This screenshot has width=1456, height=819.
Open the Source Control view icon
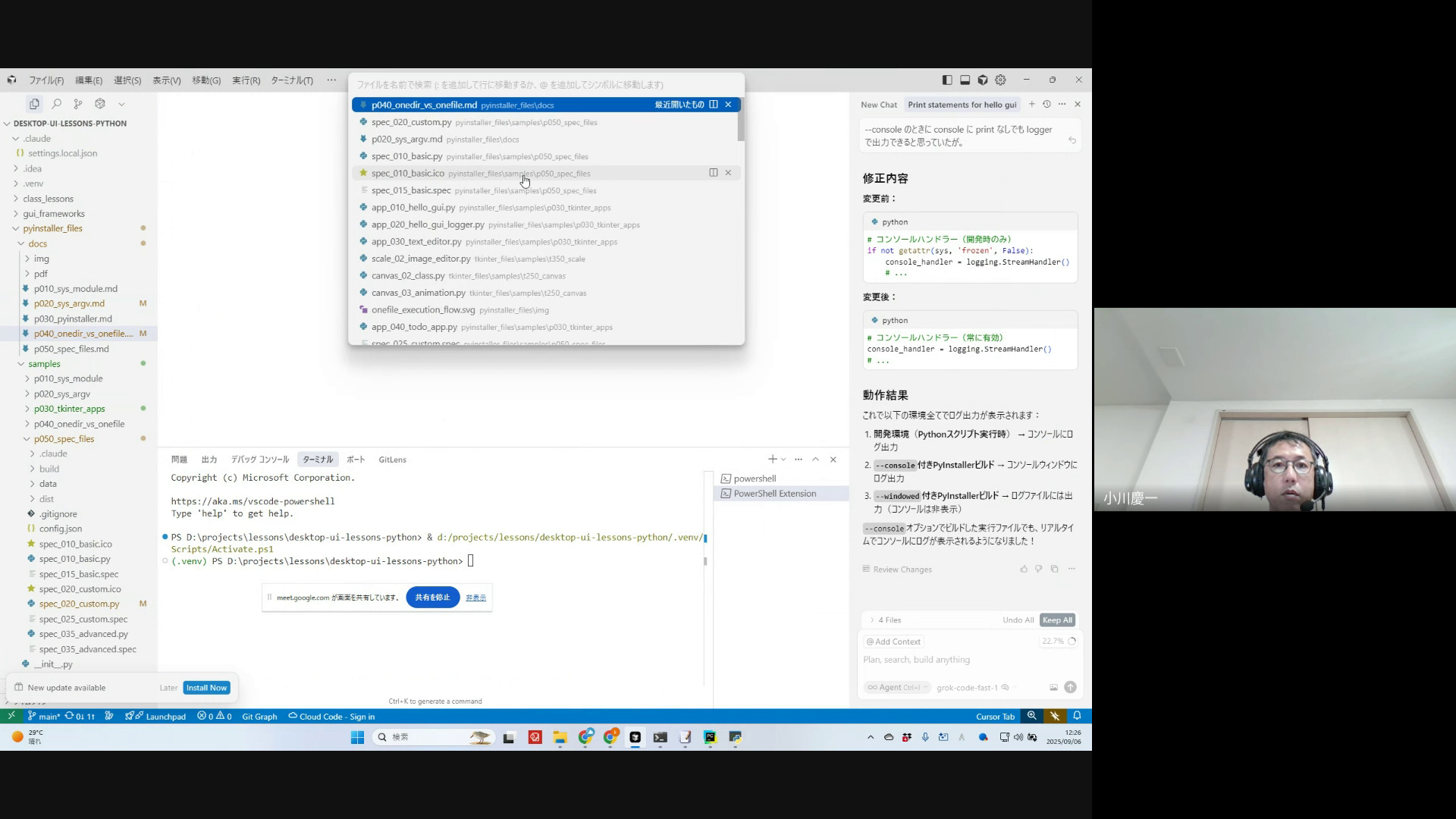(78, 104)
